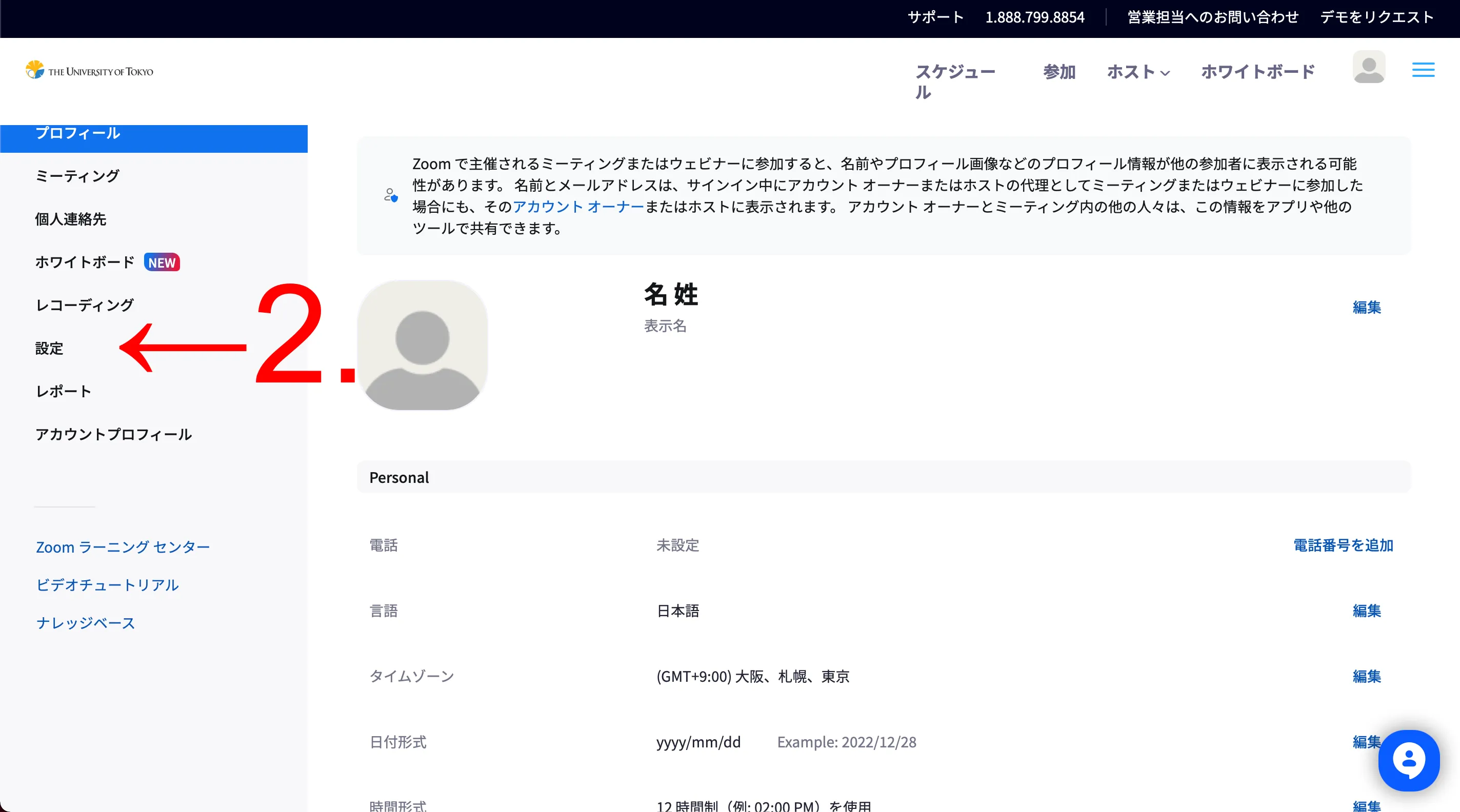The image size is (1460, 812).
Task: Click the privacy info icon in notice
Action: coord(390,195)
